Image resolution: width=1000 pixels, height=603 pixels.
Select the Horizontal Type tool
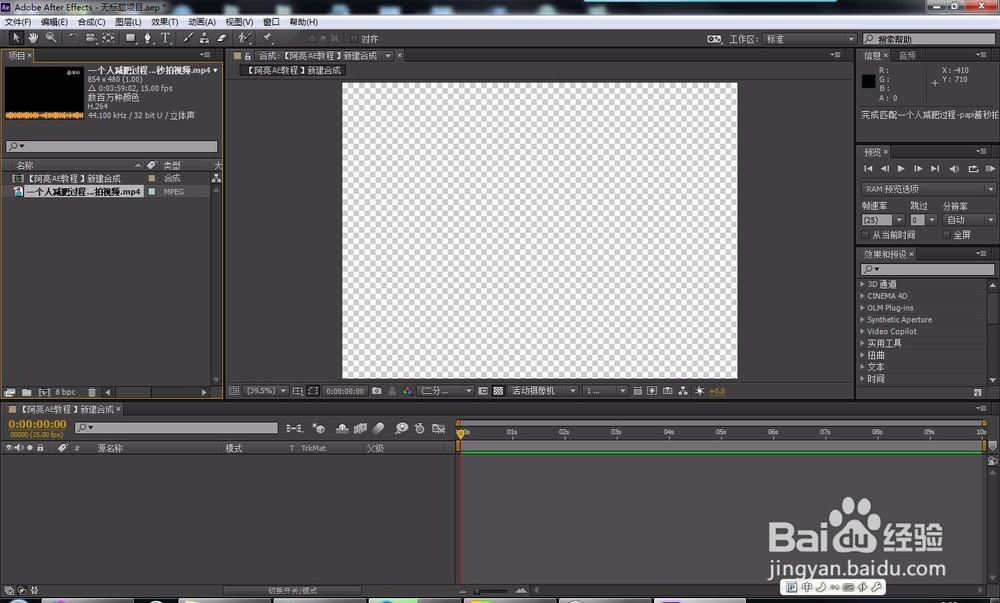tap(165, 38)
